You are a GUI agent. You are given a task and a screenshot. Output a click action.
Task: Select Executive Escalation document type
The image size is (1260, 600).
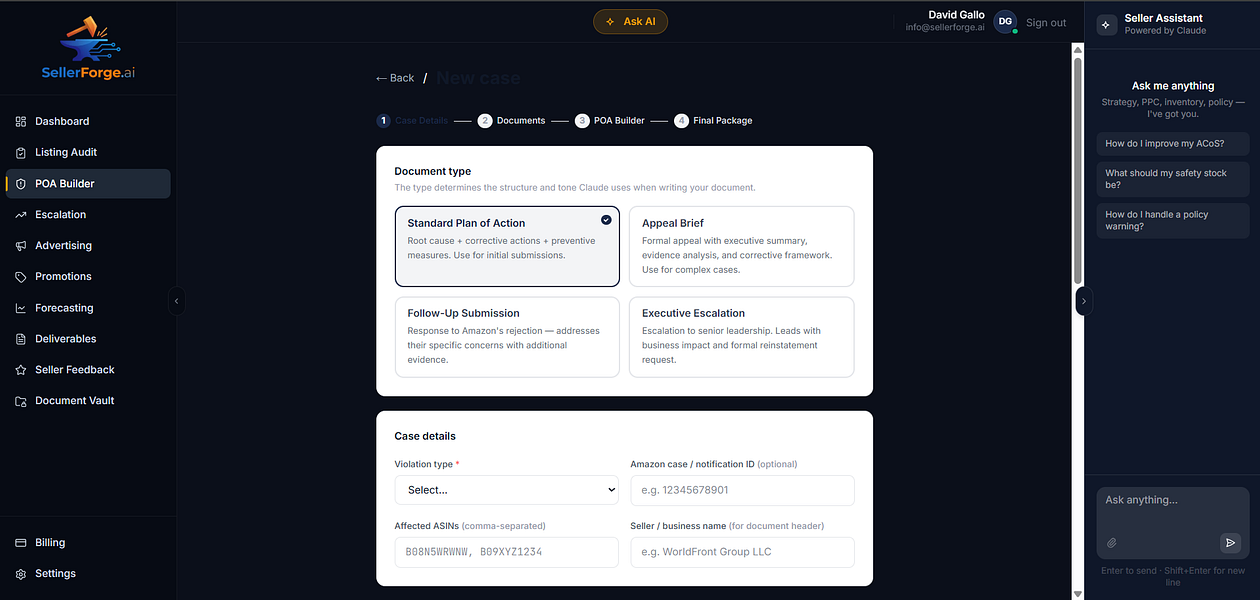[741, 337]
